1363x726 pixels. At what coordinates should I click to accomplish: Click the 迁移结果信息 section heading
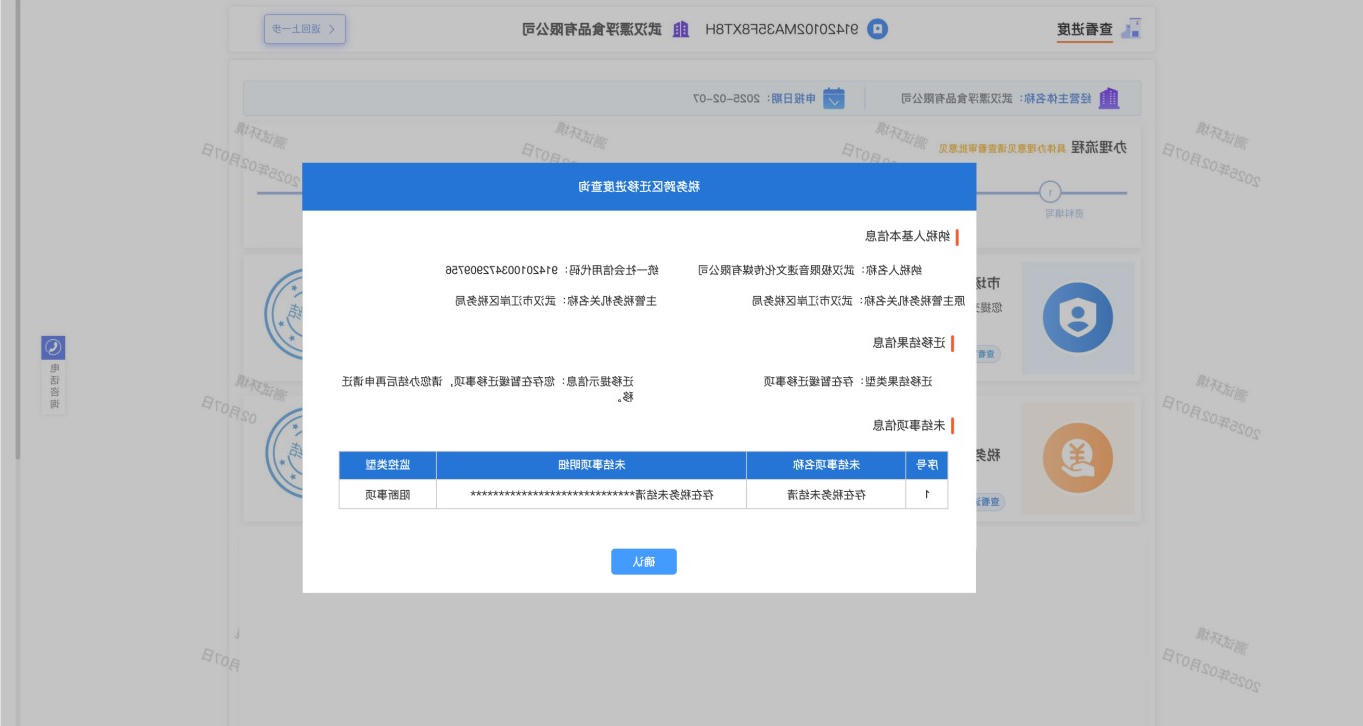909,343
